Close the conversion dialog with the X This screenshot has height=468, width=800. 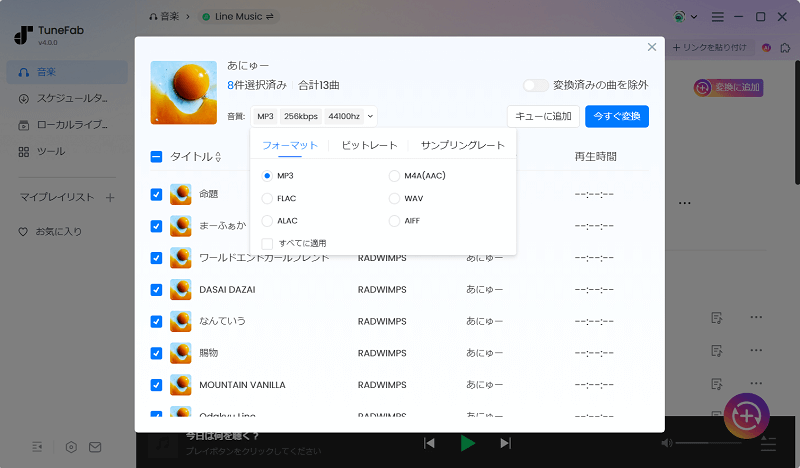tap(652, 47)
